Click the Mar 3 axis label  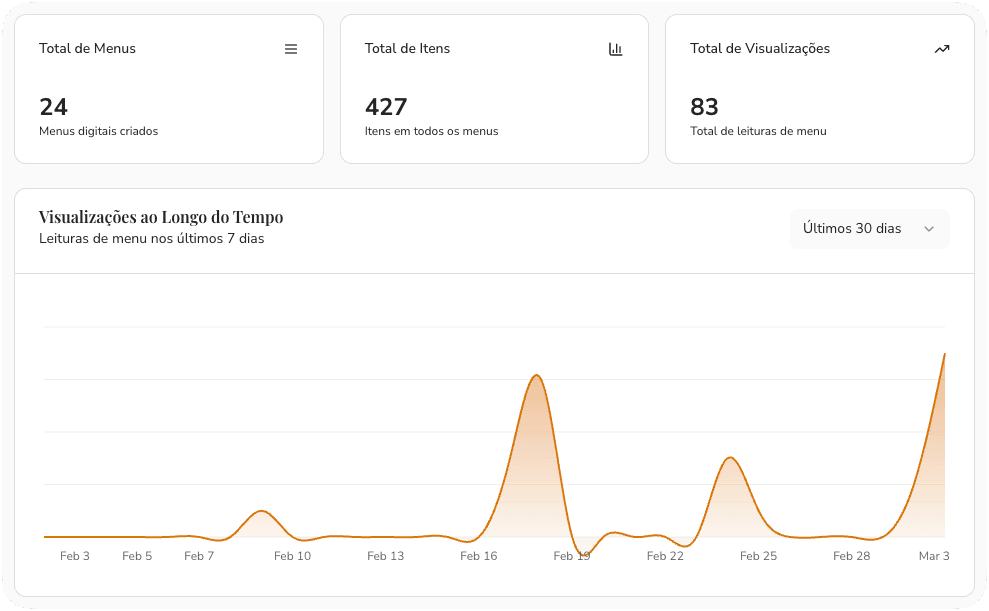[934, 556]
